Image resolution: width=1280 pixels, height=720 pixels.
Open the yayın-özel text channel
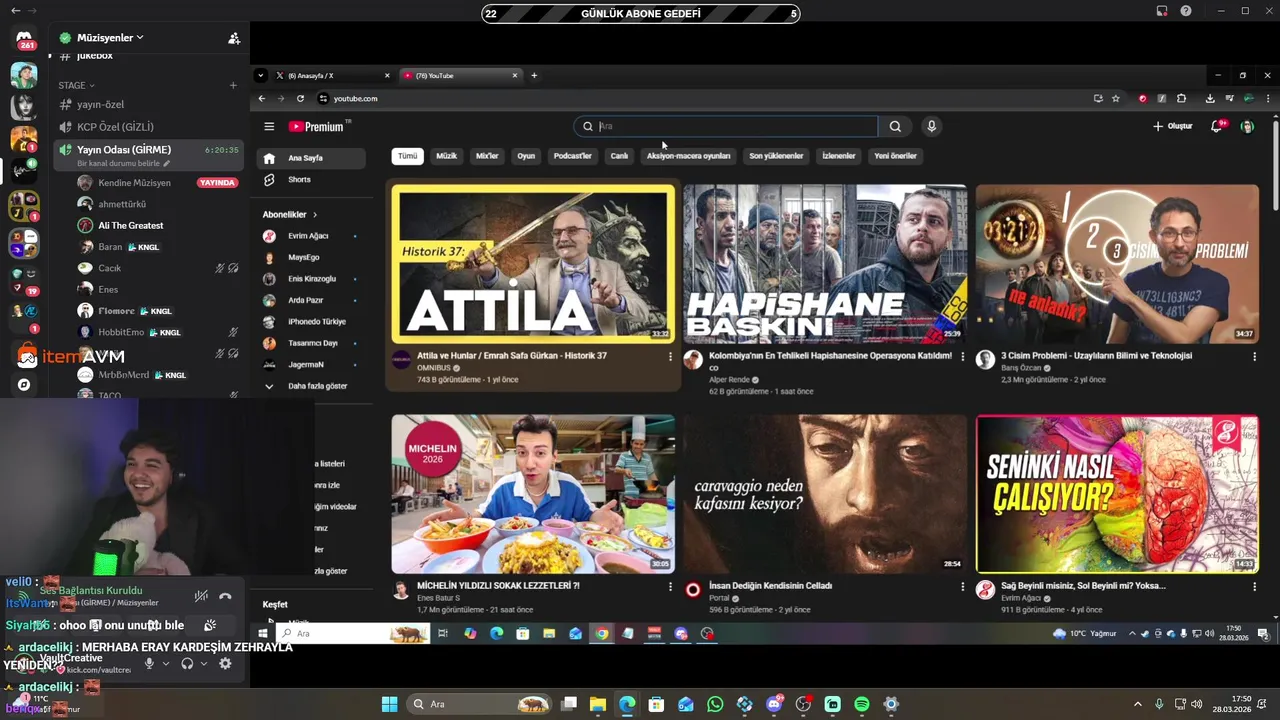149,104
